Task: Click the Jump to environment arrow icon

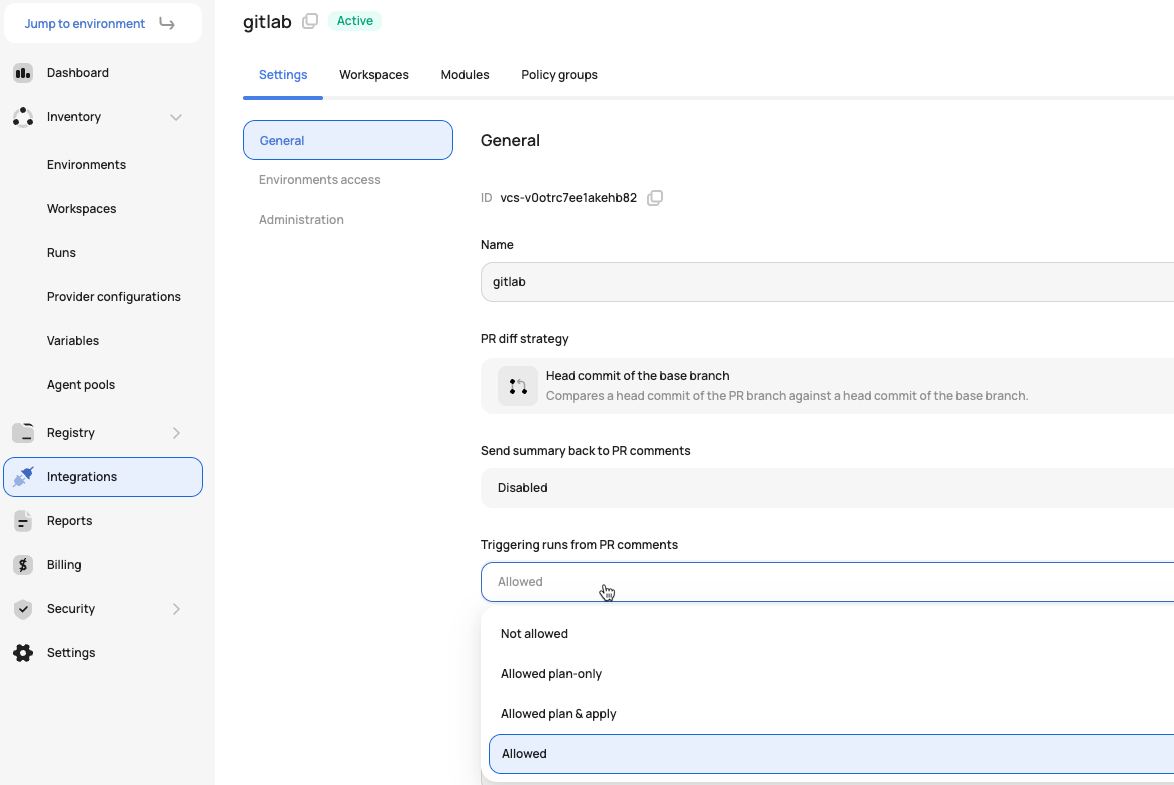Action: point(167,24)
